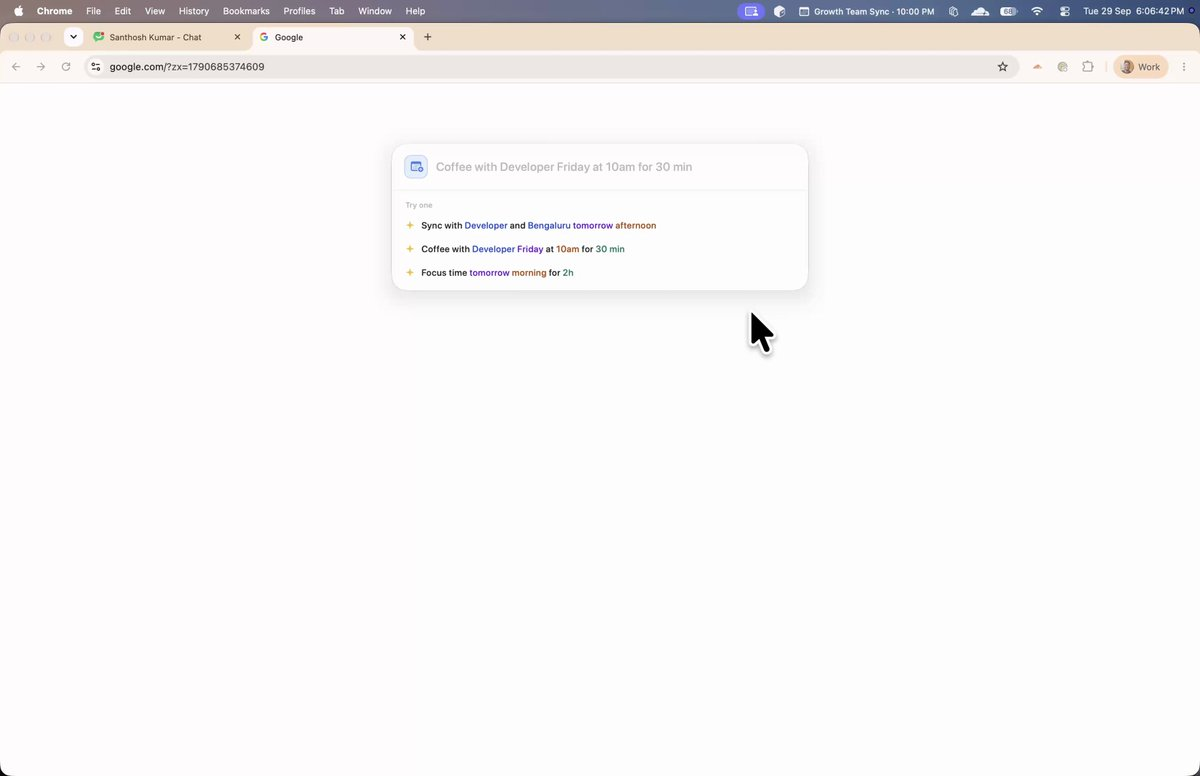
Task: Switch to the Google tab
Action: coord(332,37)
